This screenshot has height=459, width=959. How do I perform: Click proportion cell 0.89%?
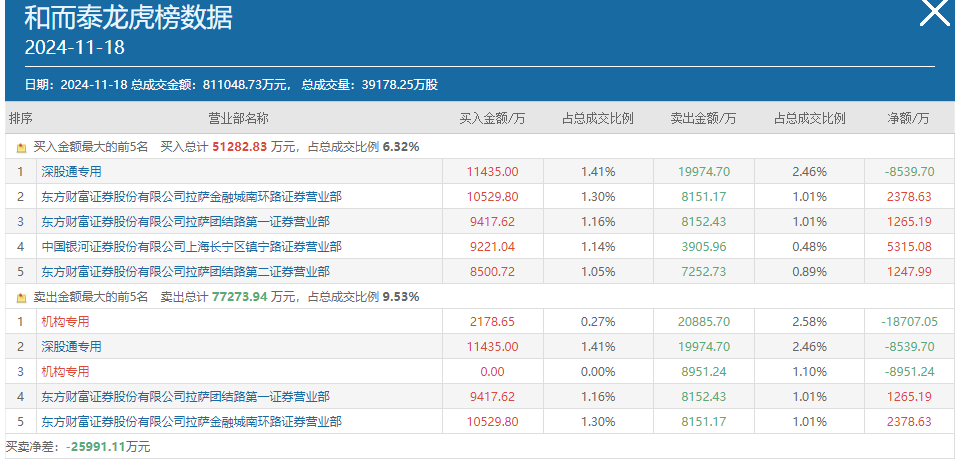(x=809, y=272)
